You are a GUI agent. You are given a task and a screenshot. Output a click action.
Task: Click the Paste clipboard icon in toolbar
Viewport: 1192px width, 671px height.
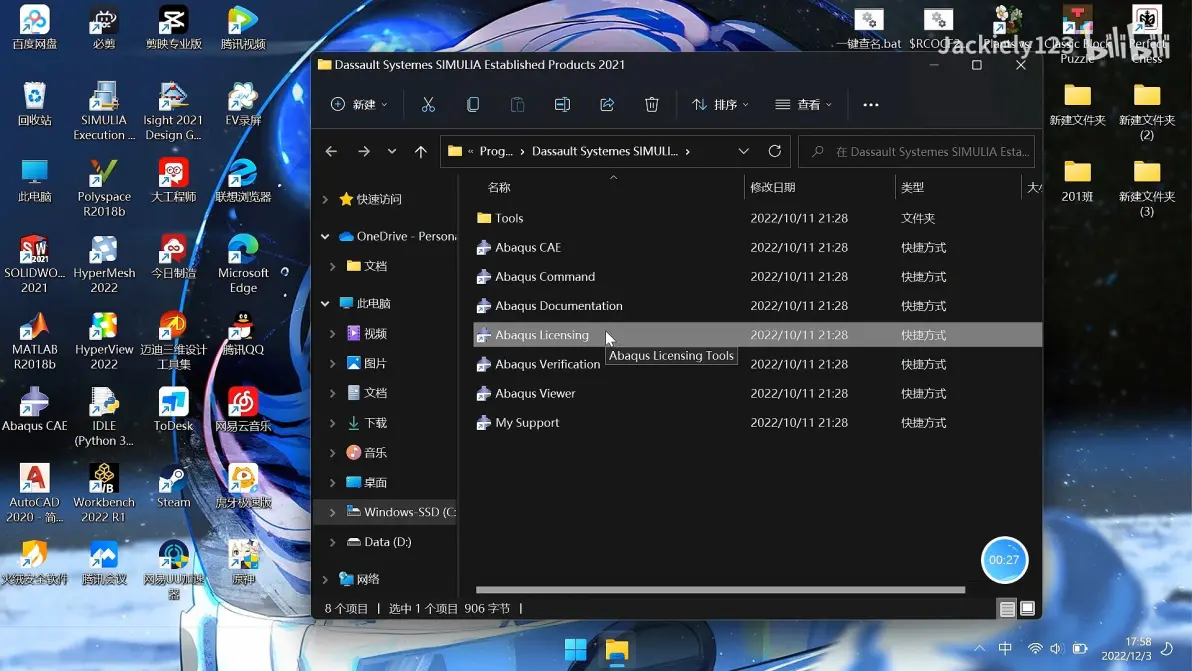(x=518, y=105)
